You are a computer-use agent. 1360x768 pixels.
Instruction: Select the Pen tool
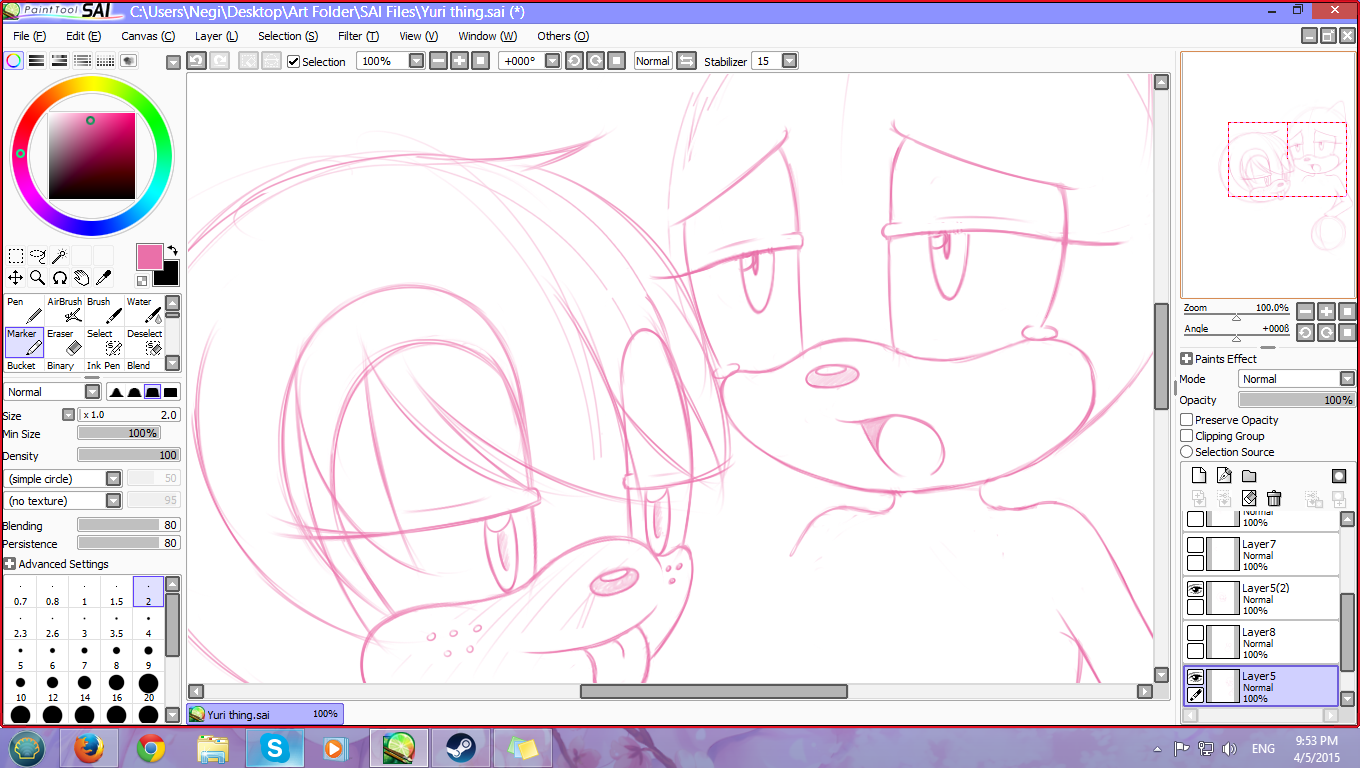[x=24, y=310]
